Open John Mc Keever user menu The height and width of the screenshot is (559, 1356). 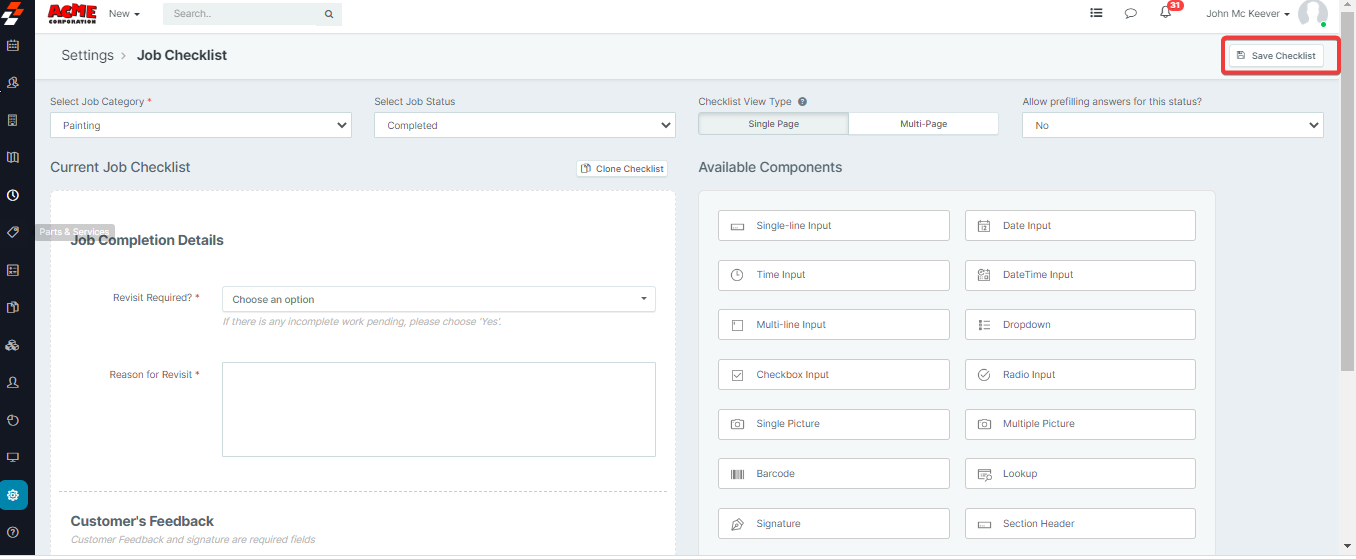click(1248, 14)
